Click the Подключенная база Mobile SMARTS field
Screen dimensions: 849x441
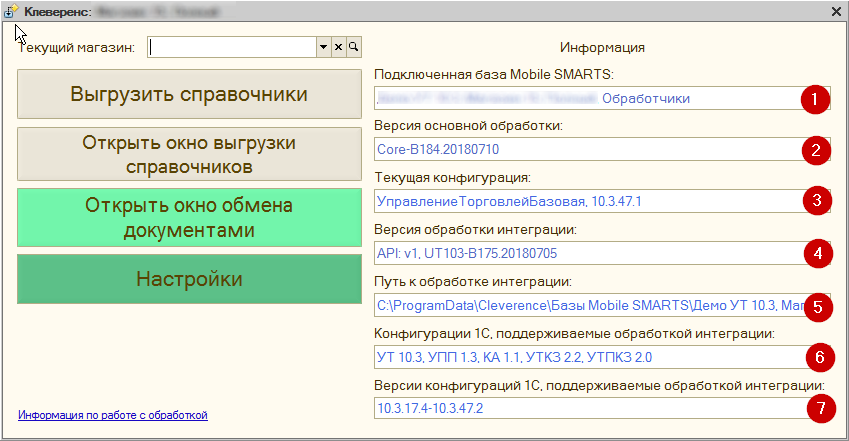click(602, 98)
